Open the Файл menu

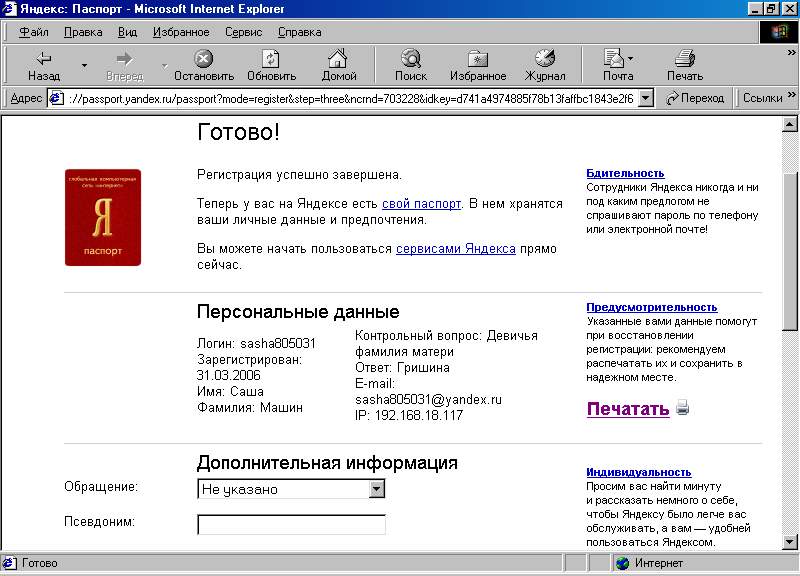(34, 32)
